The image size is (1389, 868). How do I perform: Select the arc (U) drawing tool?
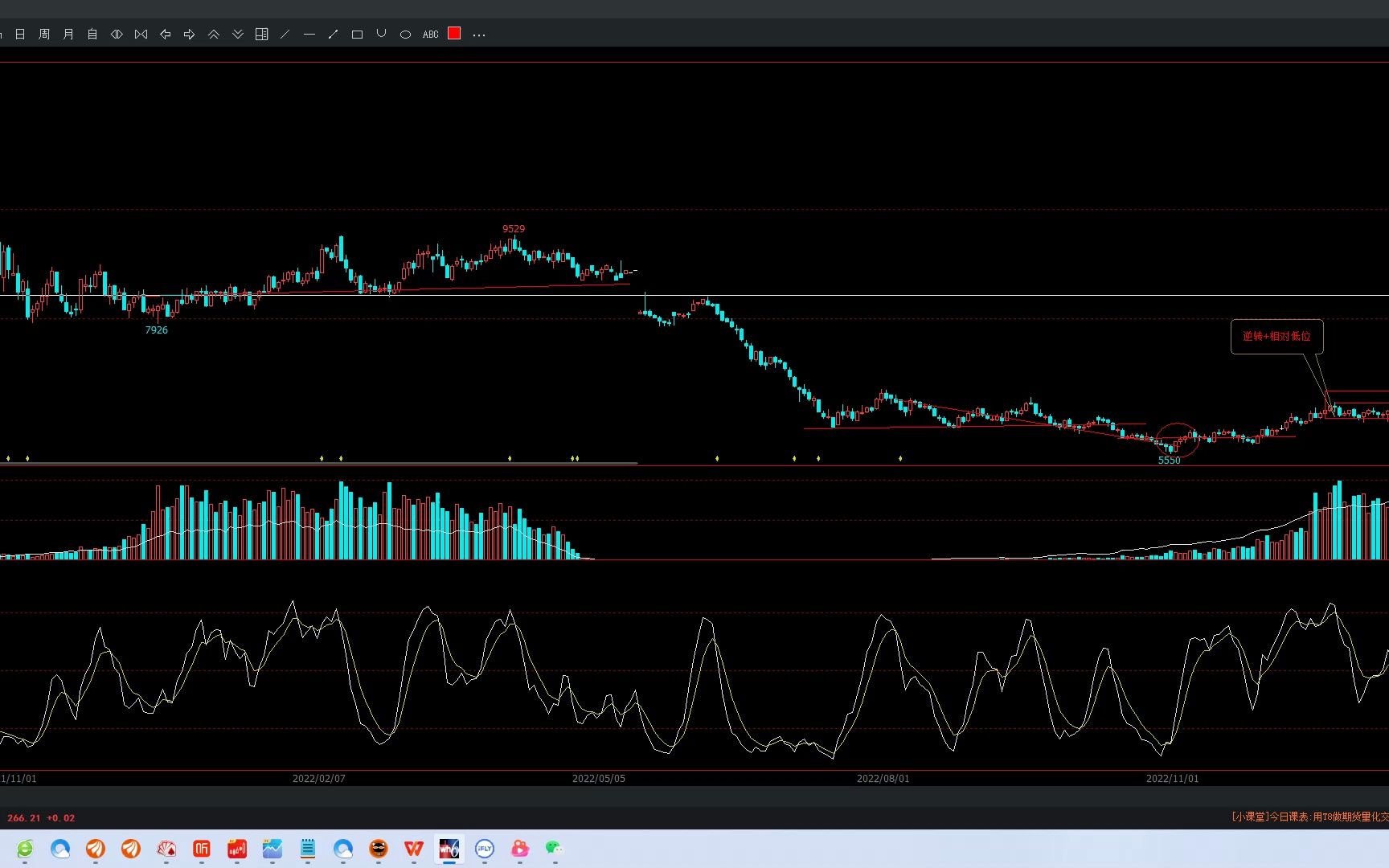point(382,34)
